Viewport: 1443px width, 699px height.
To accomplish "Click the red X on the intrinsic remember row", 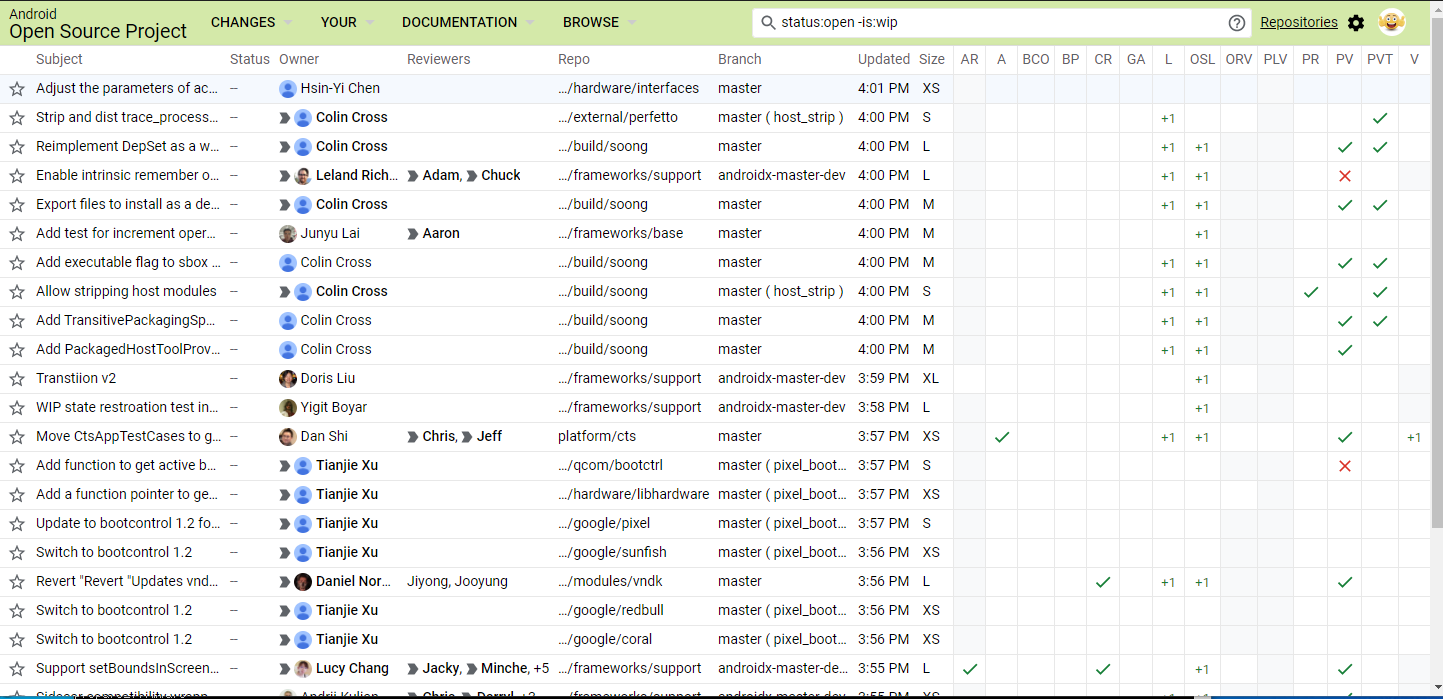I will 1345,175.
